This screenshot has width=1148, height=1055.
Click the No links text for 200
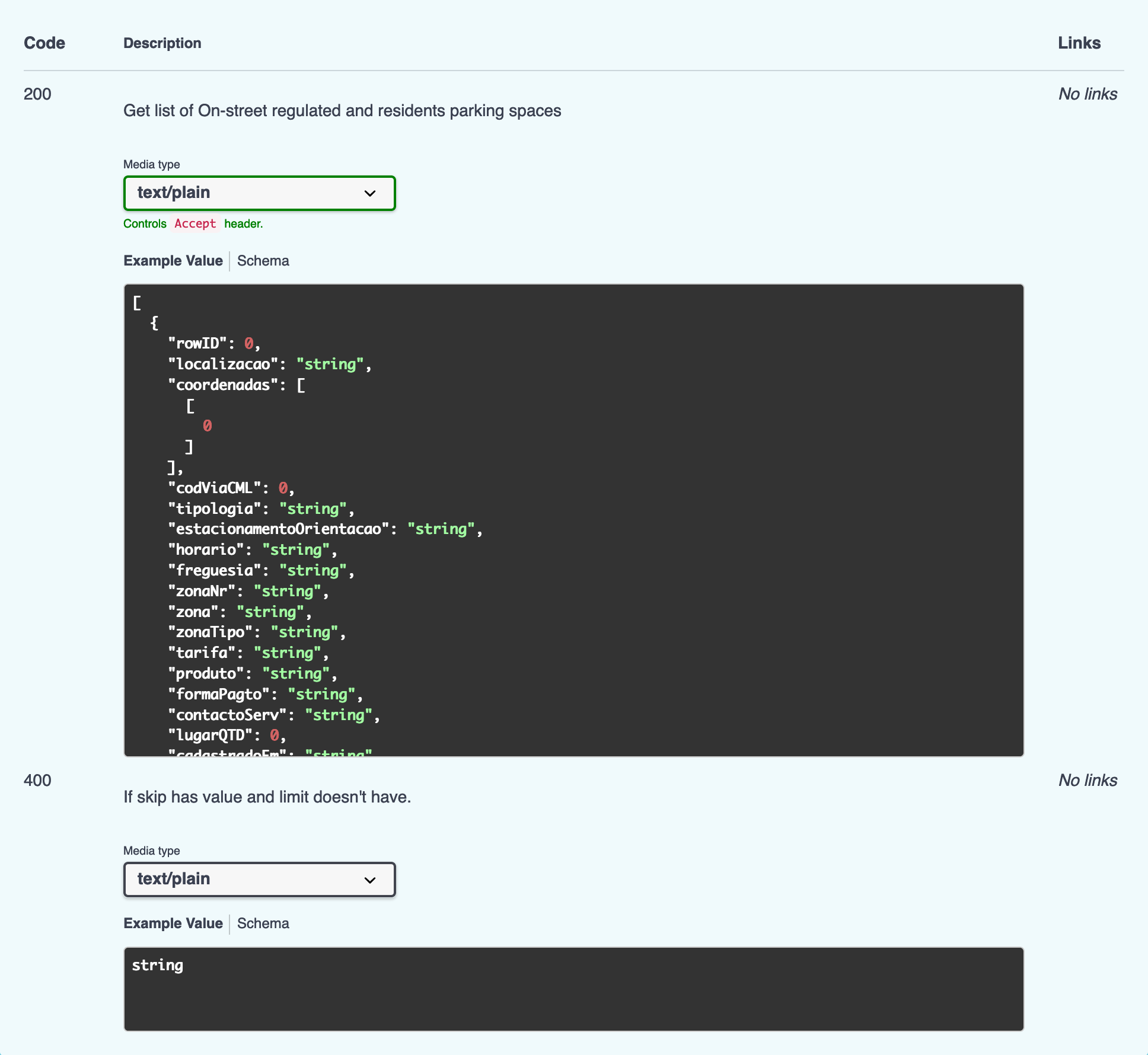(1088, 94)
